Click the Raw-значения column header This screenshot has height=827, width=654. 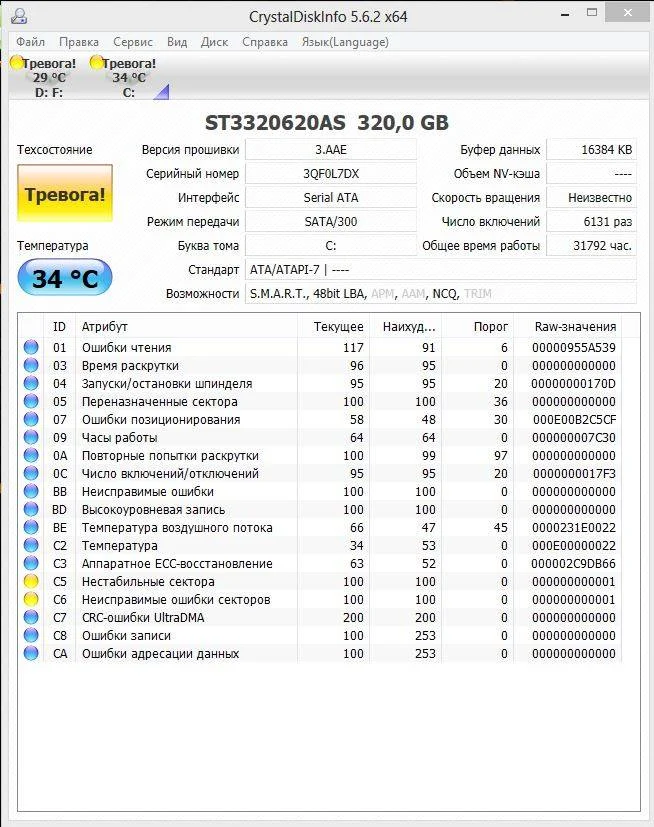coord(568,326)
